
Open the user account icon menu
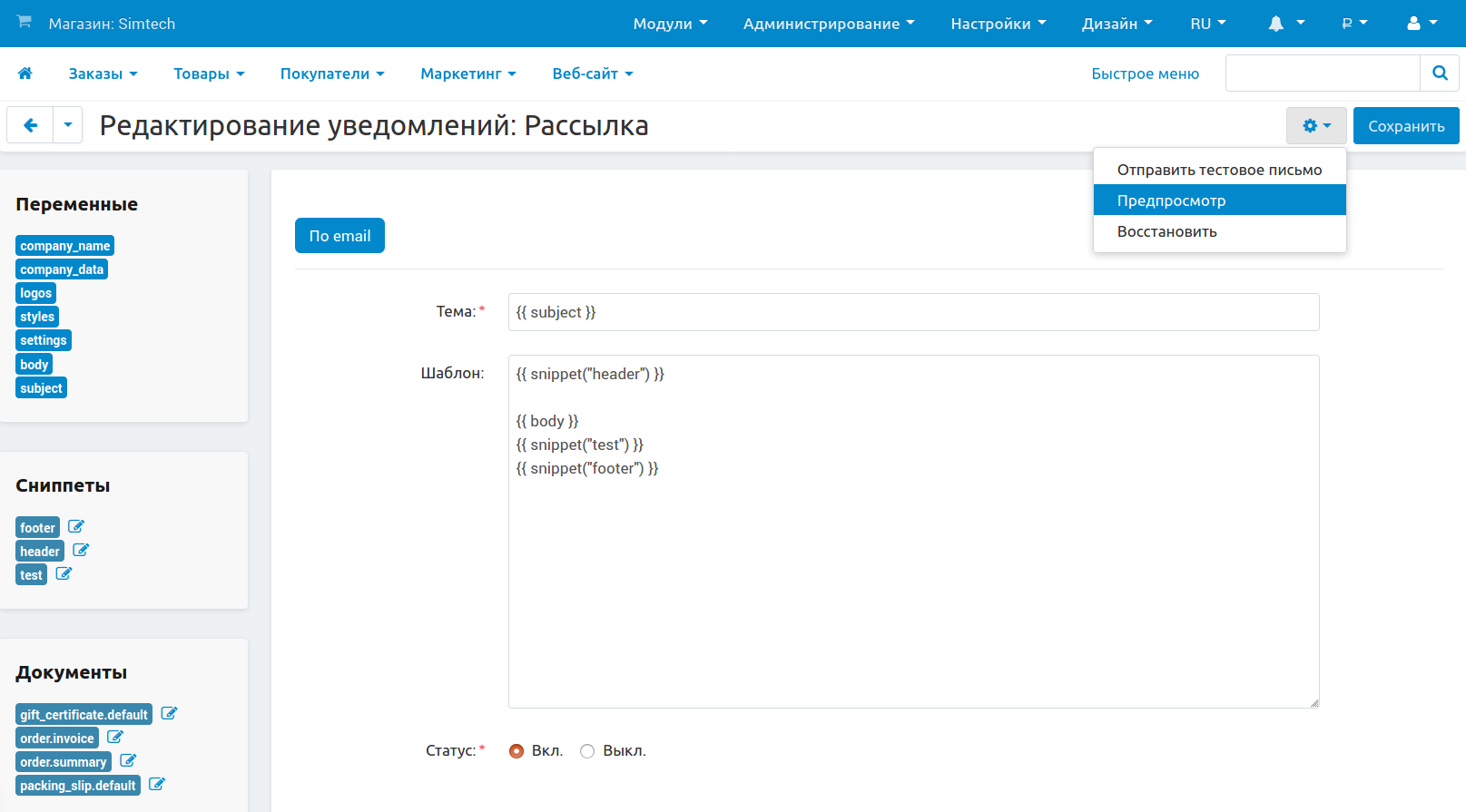[x=1421, y=24]
